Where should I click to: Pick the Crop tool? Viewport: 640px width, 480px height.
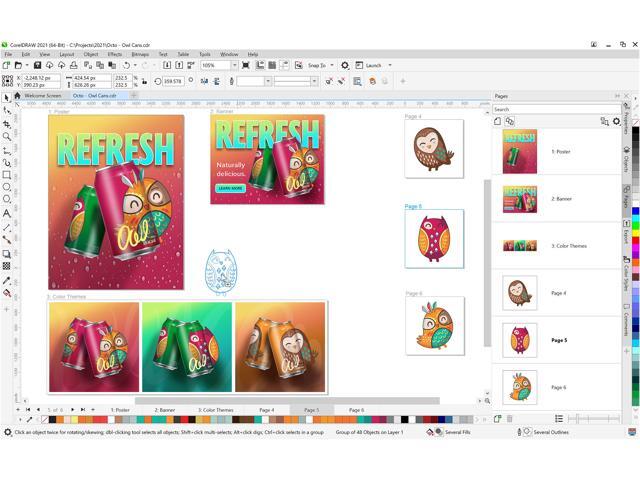7,123
